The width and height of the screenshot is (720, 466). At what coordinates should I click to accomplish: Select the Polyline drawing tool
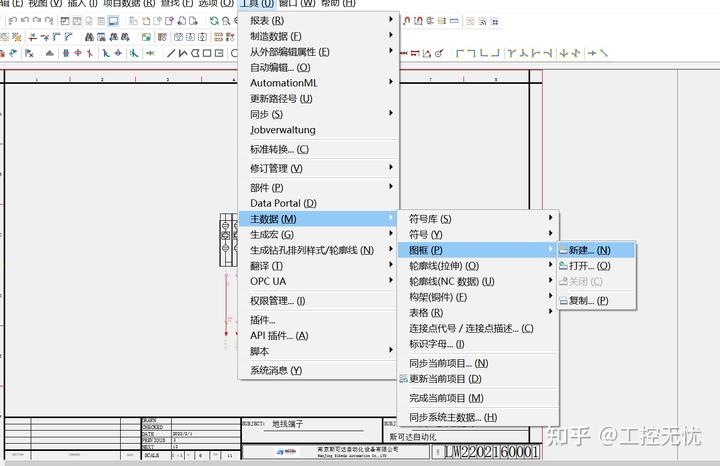(183, 53)
